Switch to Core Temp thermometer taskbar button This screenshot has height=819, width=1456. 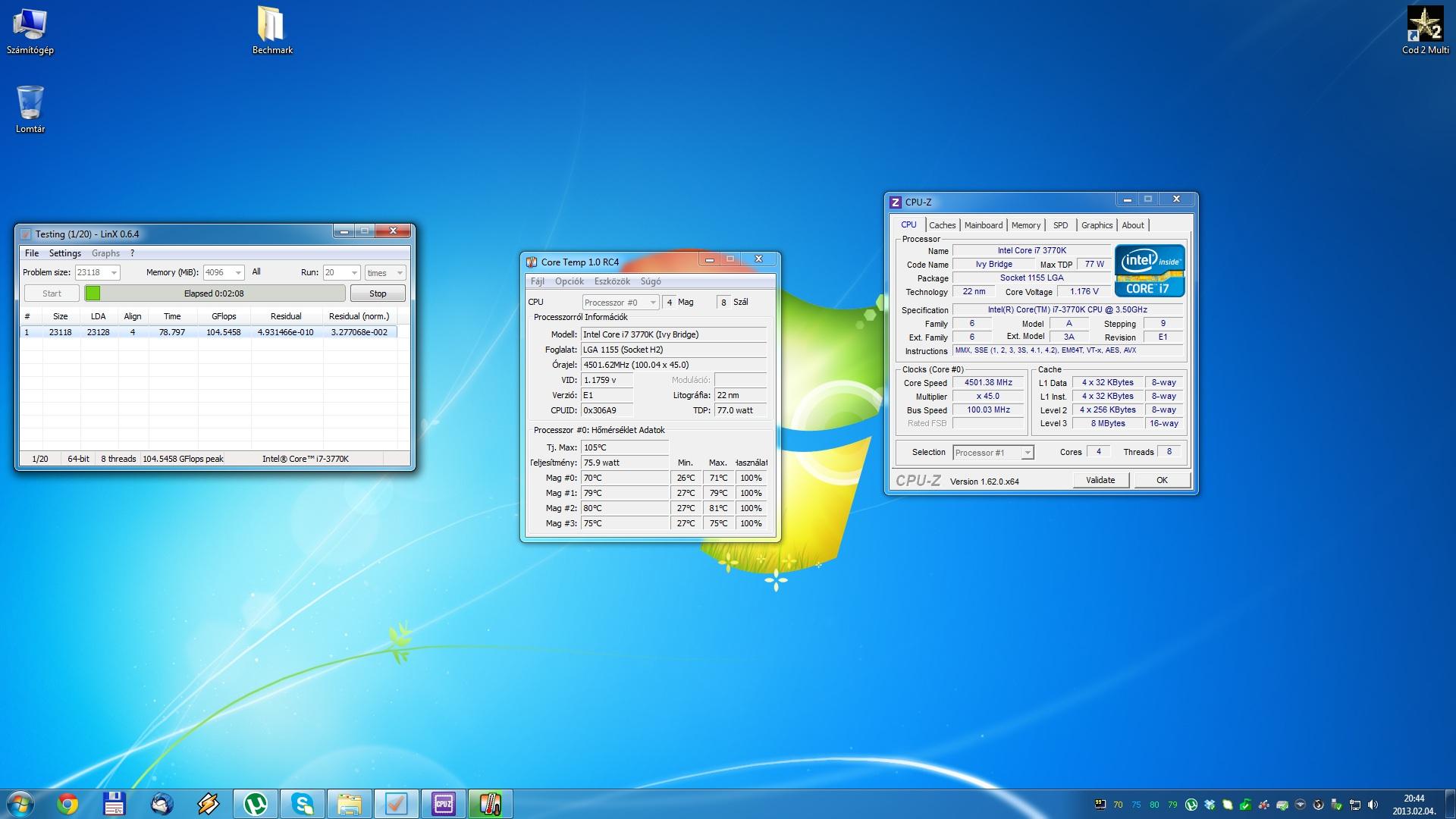(491, 804)
